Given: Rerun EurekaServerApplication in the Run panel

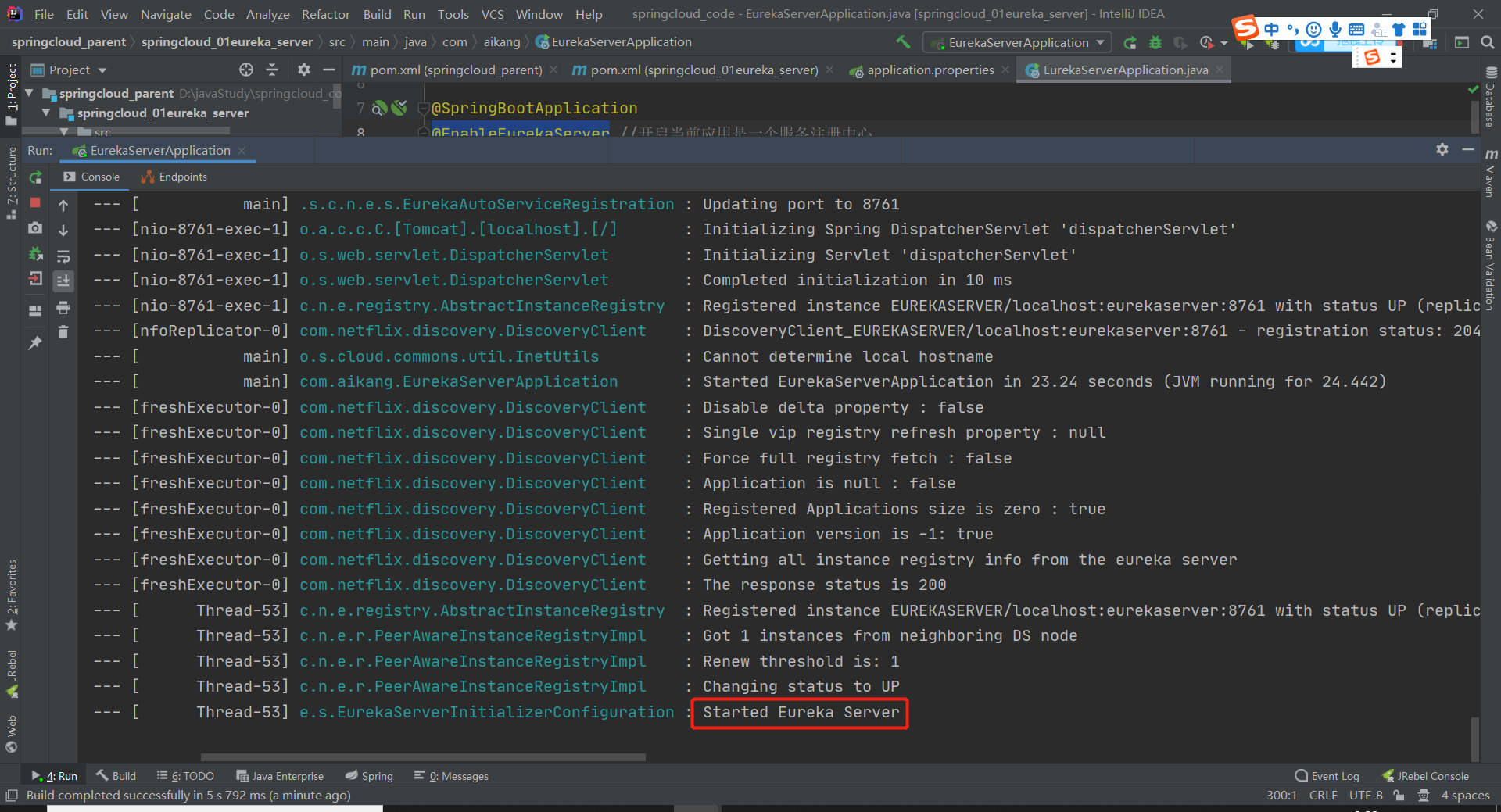Looking at the screenshot, I should click(x=35, y=177).
